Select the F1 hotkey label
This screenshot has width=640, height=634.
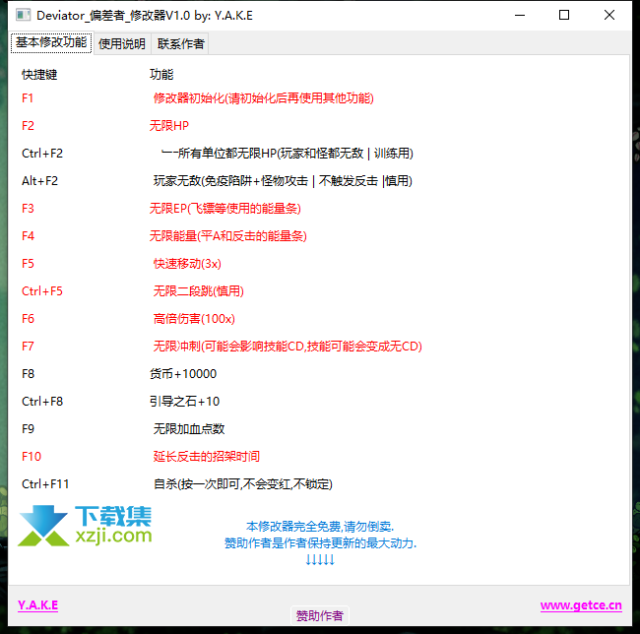click(27, 98)
